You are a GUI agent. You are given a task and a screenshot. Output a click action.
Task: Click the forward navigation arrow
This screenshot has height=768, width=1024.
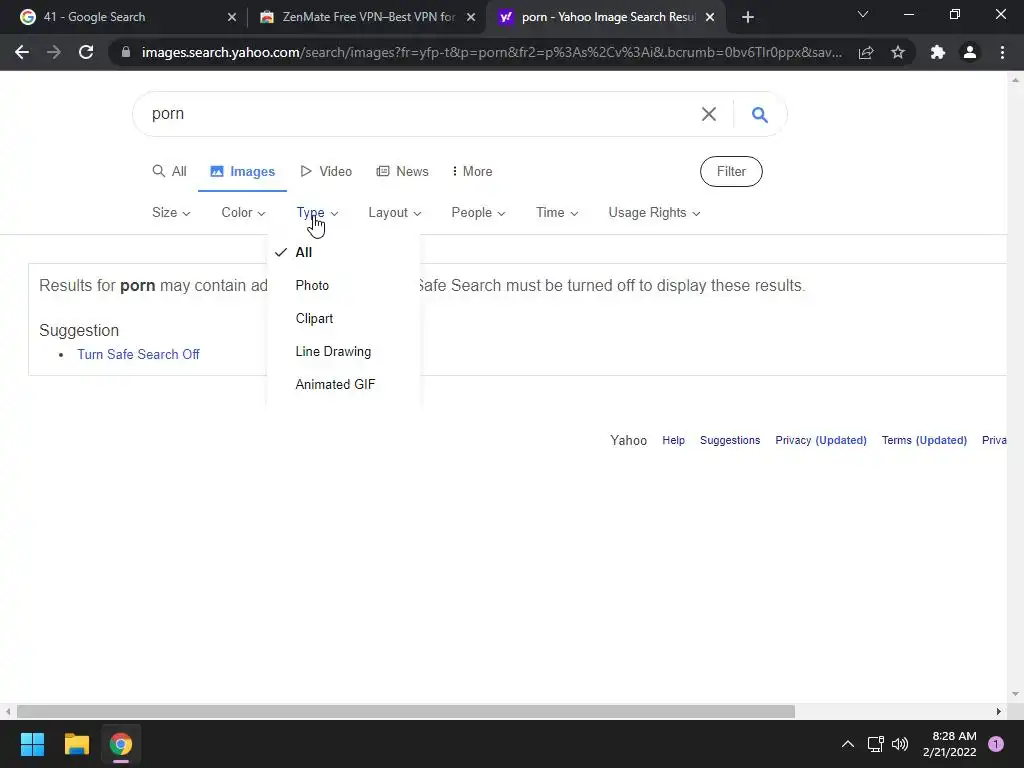54,52
